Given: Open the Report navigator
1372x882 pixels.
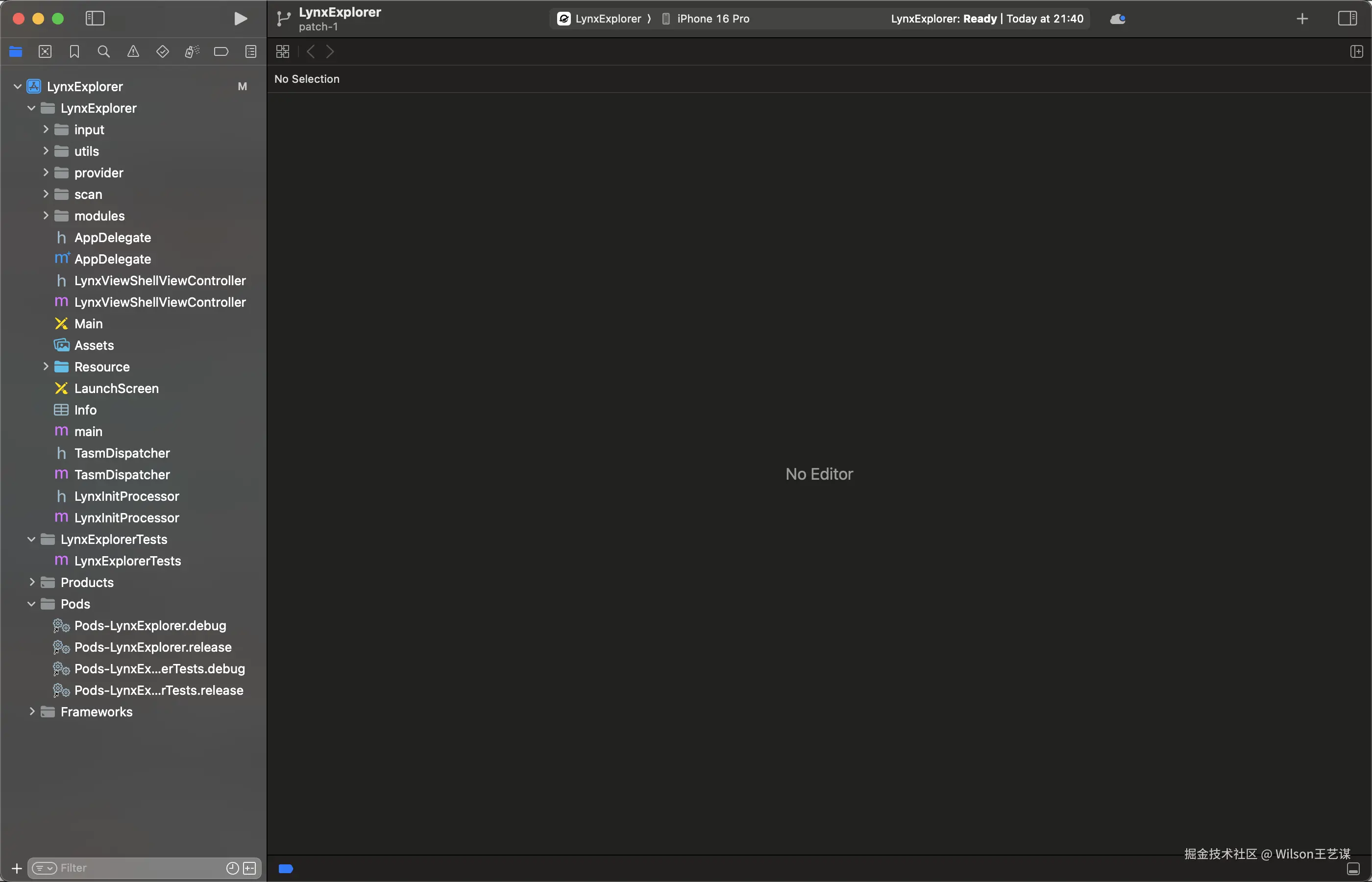Looking at the screenshot, I should point(251,52).
